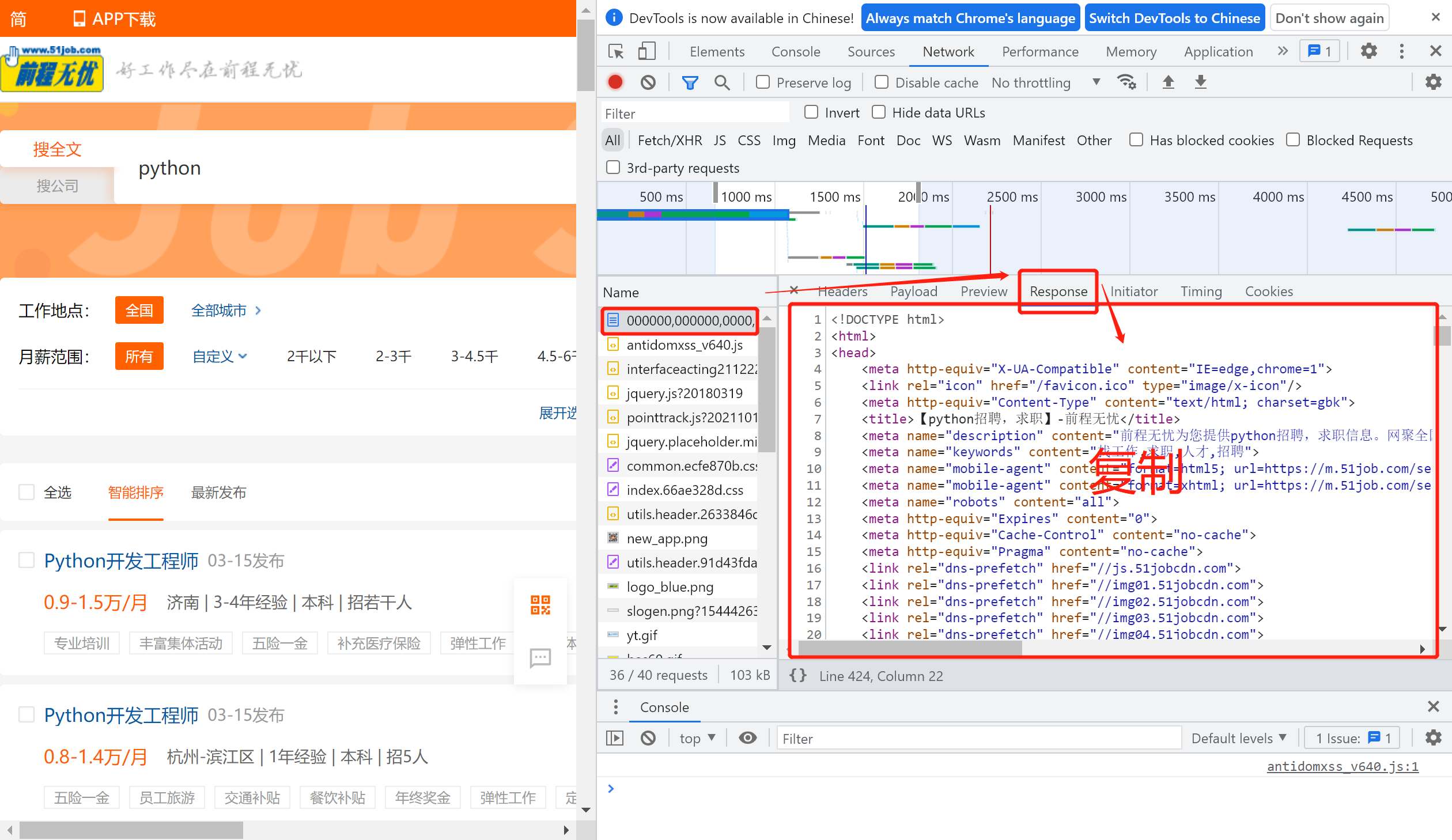Click Always match Chrome's language button
This screenshot has height=840, width=1452.
pos(970,18)
